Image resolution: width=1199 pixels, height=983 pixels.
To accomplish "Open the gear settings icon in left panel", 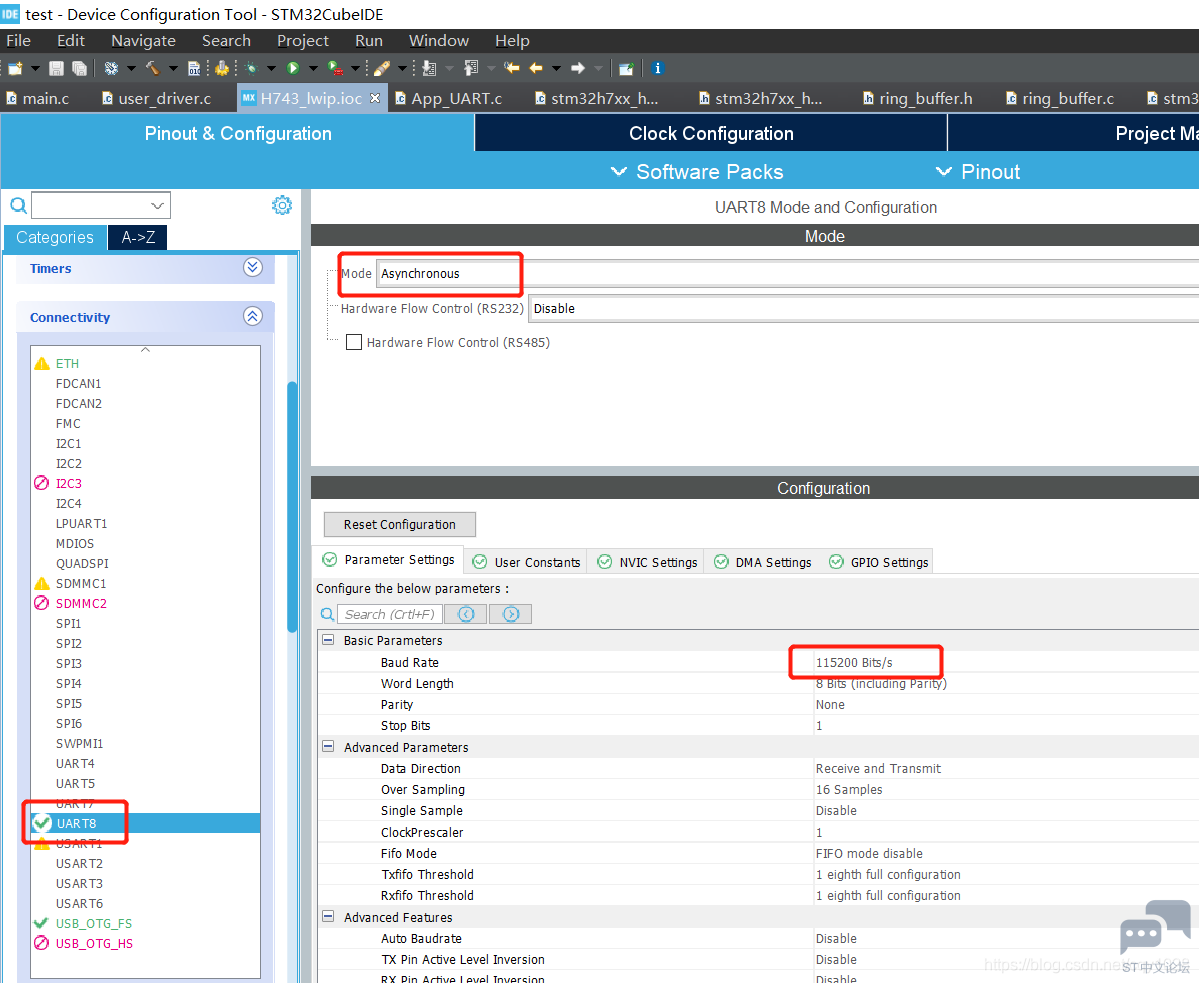I will click(282, 205).
